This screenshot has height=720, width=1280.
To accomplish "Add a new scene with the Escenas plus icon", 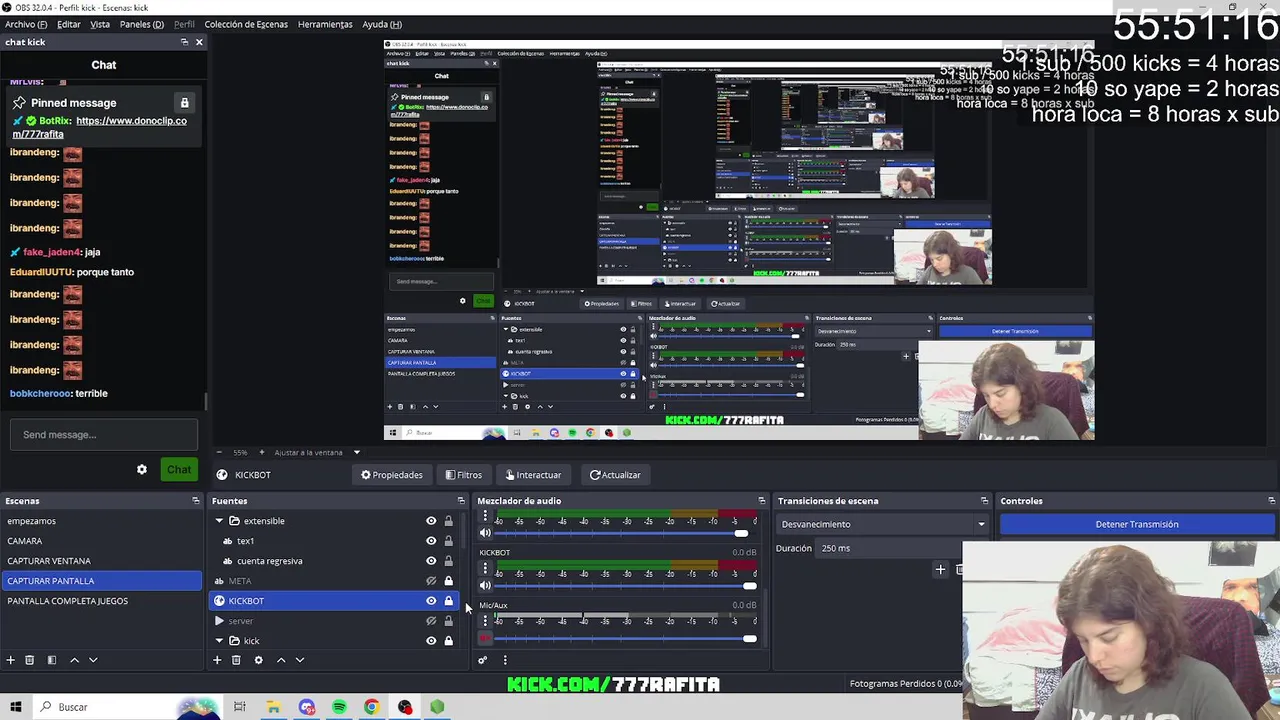I will point(11,660).
